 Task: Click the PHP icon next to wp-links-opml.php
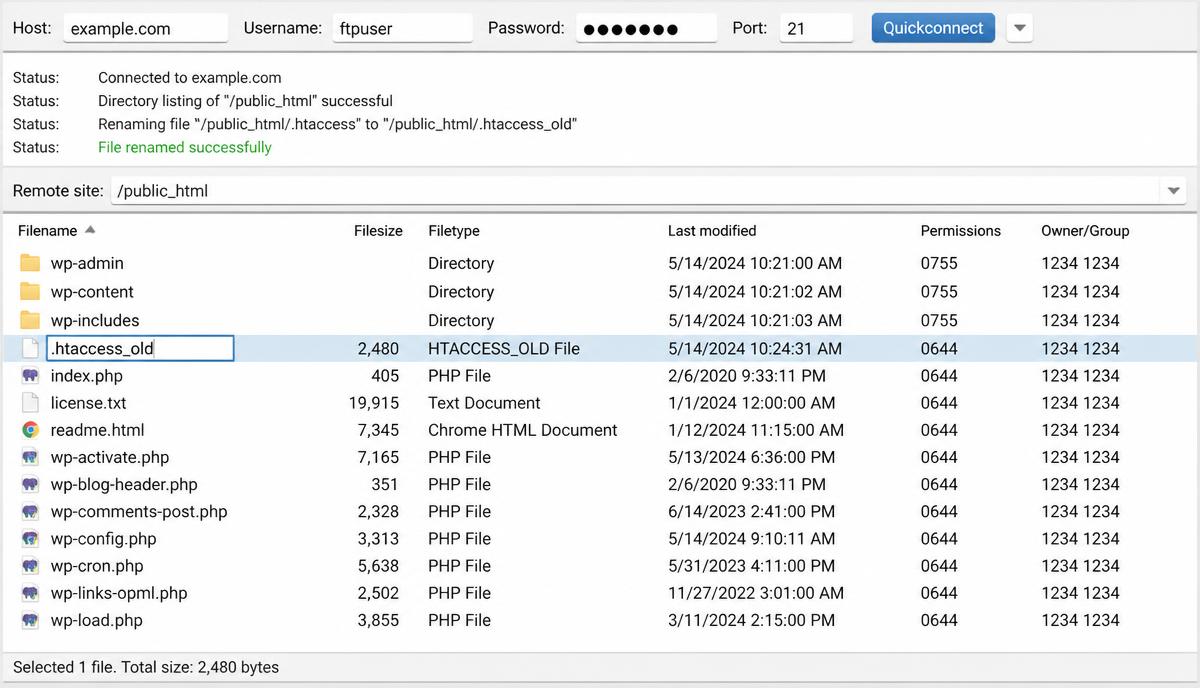pyautogui.click(x=30, y=593)
